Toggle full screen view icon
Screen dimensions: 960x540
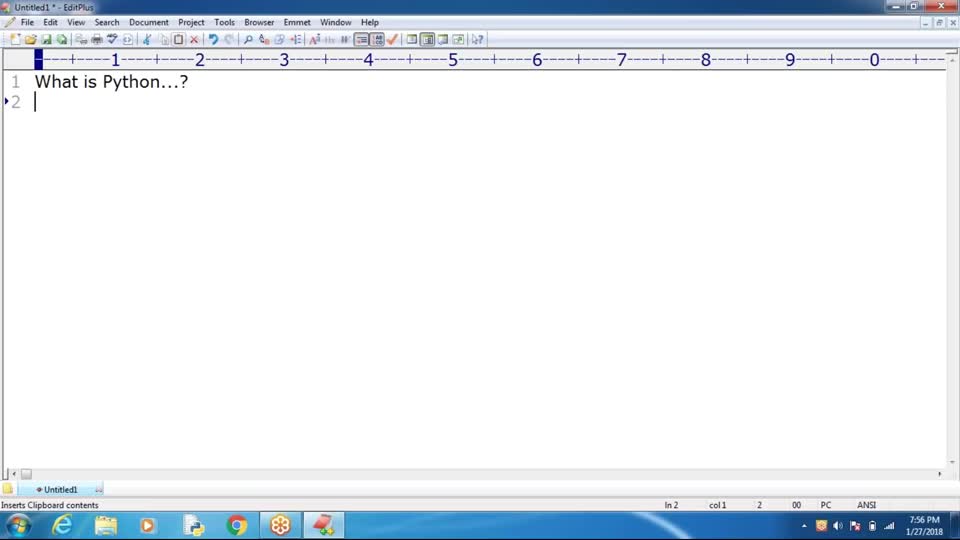pos(458,40)
